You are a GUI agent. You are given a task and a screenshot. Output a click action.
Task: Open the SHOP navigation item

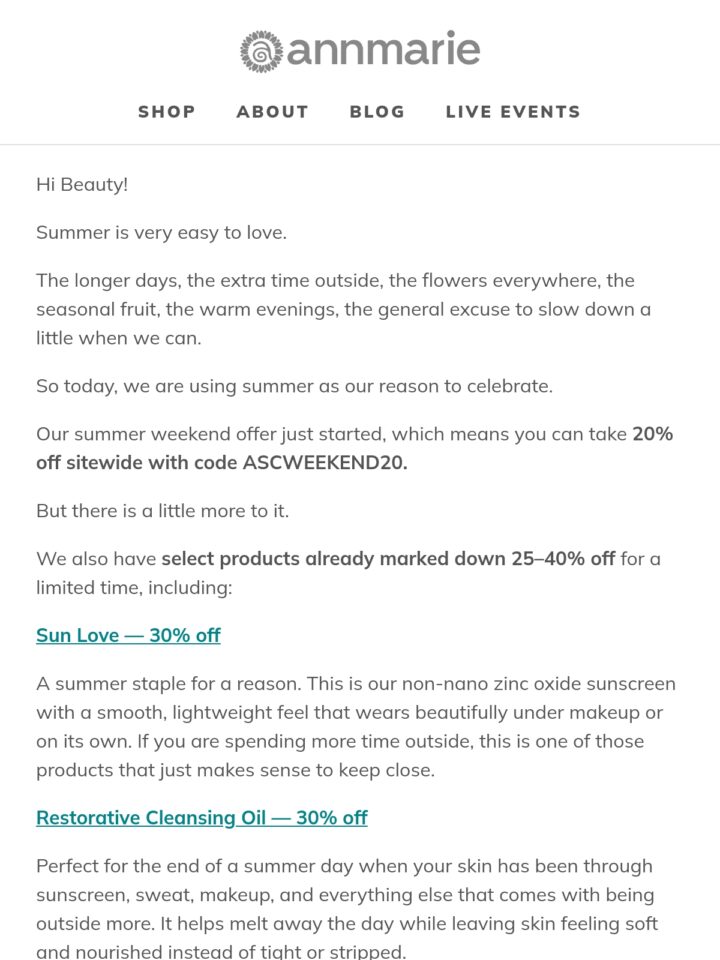pos(167,111)
